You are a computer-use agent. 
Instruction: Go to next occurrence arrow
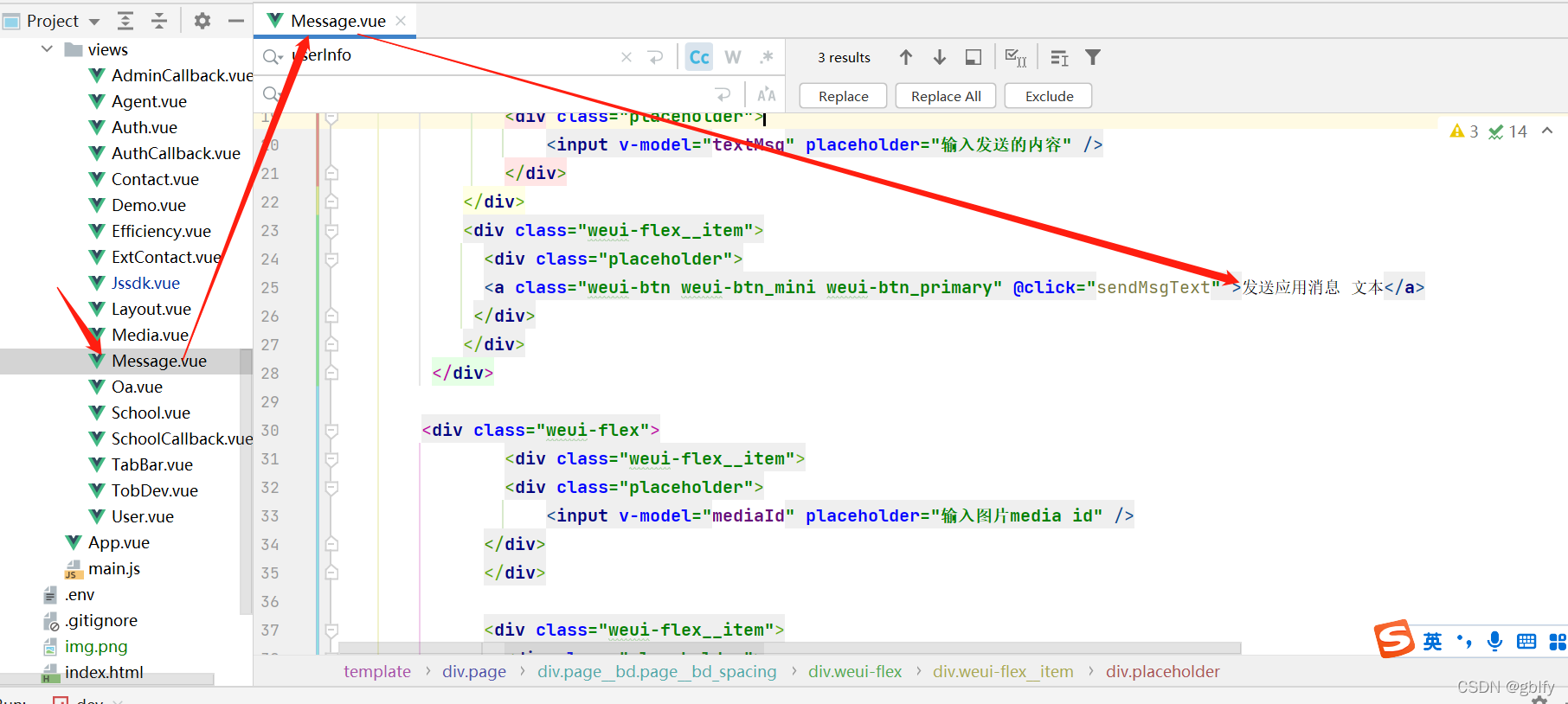(940, 57)
